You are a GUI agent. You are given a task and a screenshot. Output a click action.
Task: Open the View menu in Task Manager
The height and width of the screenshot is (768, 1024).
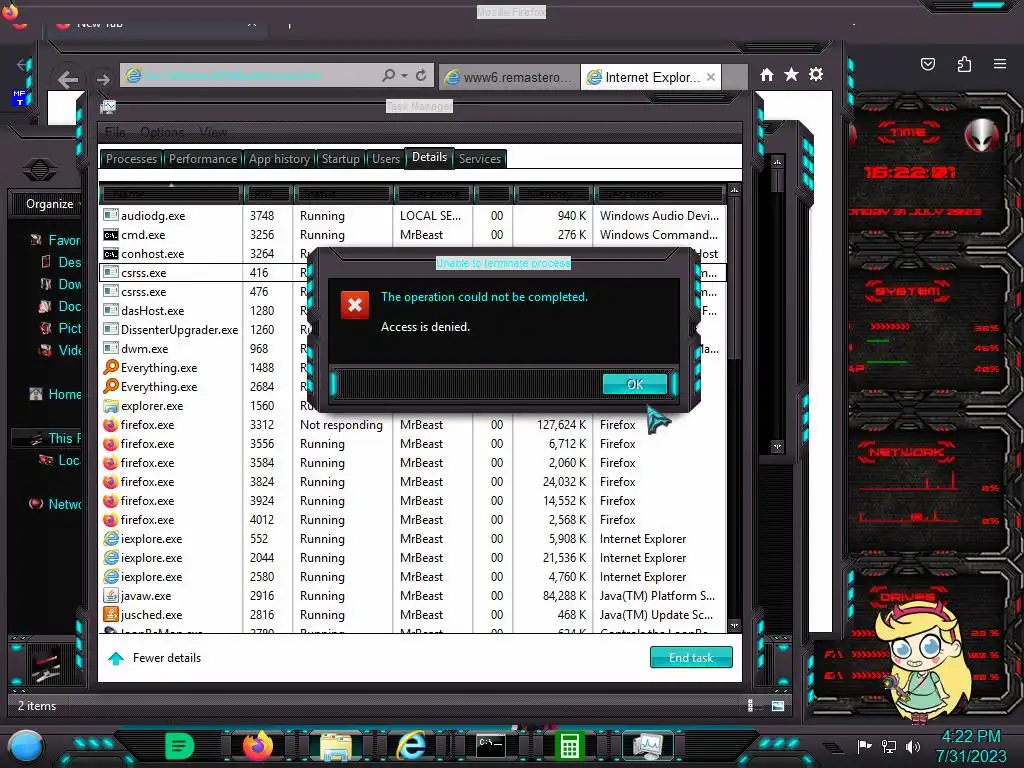tap(213, 132)
